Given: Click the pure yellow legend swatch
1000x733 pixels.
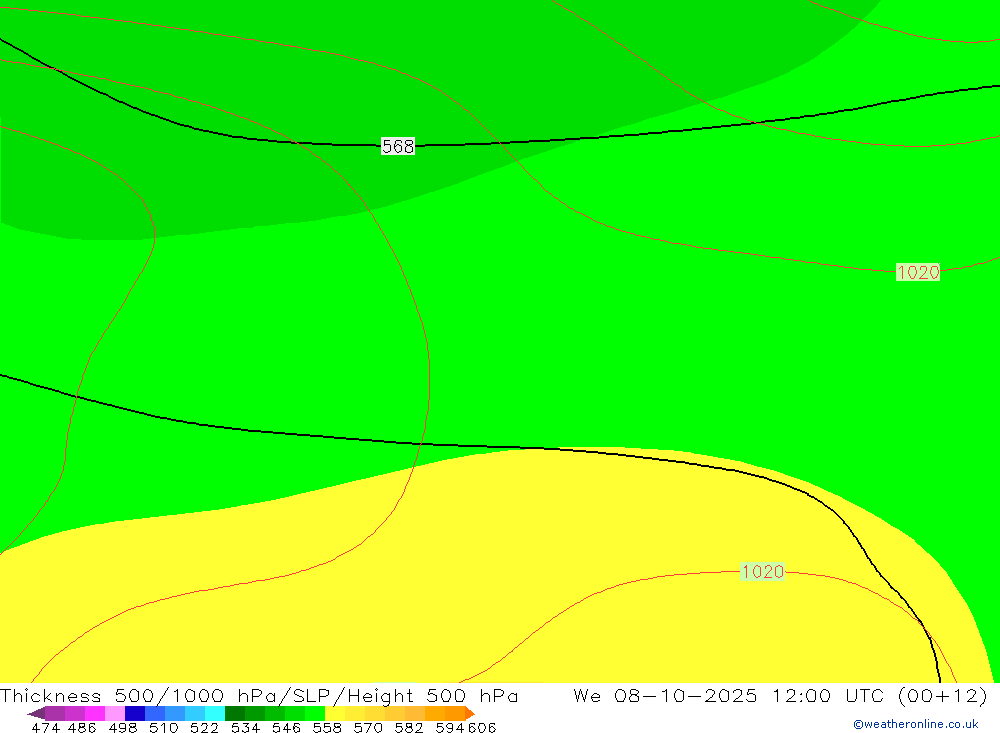Looking at the screenshot, I should tap(335, 713).
